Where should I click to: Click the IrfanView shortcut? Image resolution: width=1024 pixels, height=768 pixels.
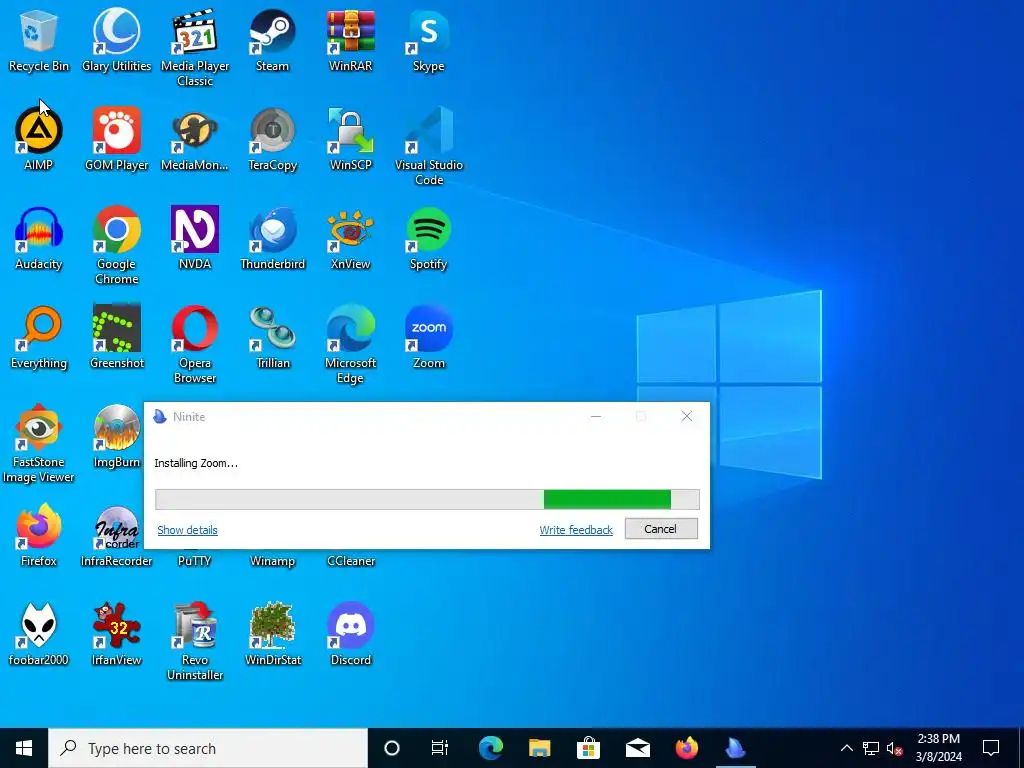[116, 634]
